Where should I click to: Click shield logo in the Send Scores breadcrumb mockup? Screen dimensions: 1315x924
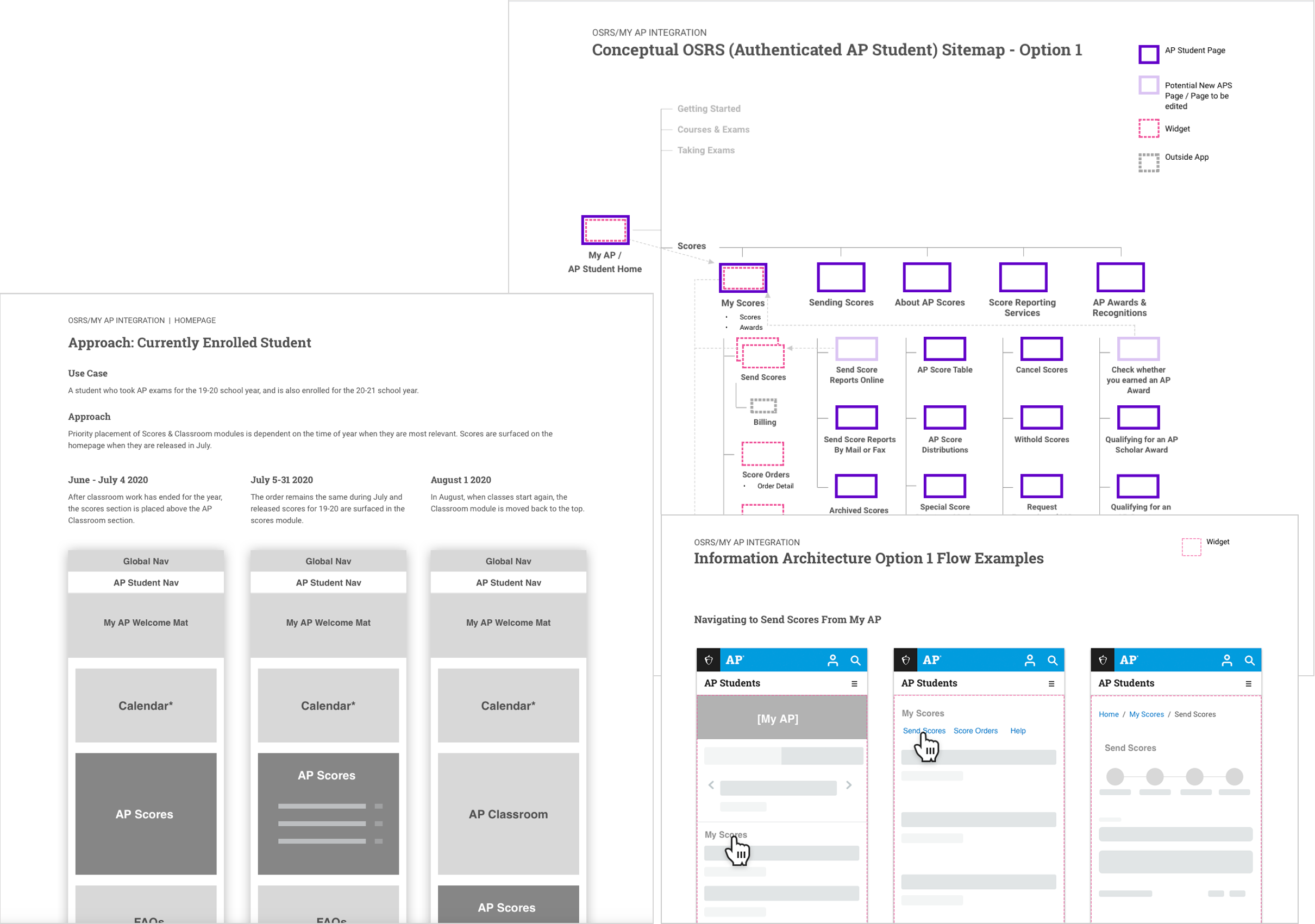point(1103,660)
